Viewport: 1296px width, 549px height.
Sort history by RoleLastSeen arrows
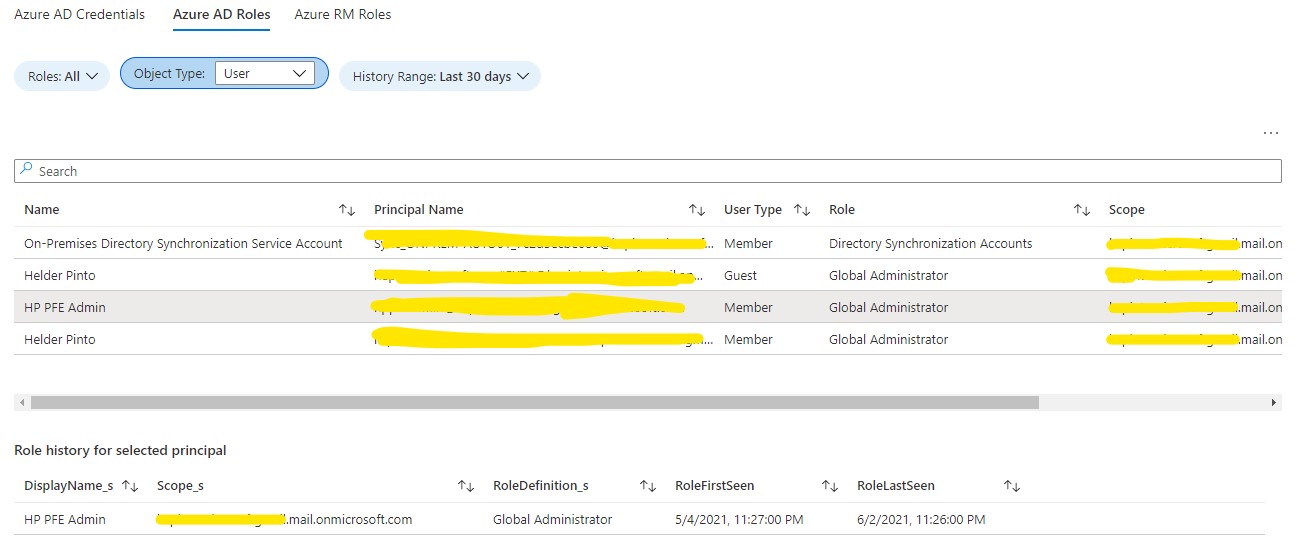pos(1012,486)
